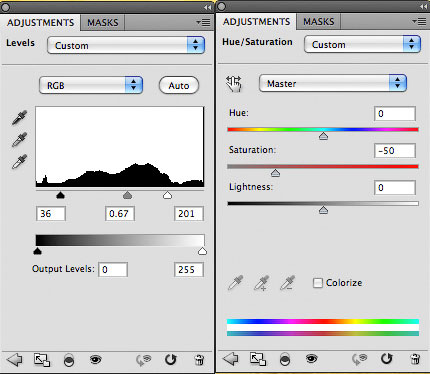Image resolution: width=430 pixels, height=374 pixels.
Task: Delete the Levels adjustment with the trash icon
Action: point(199,360)
